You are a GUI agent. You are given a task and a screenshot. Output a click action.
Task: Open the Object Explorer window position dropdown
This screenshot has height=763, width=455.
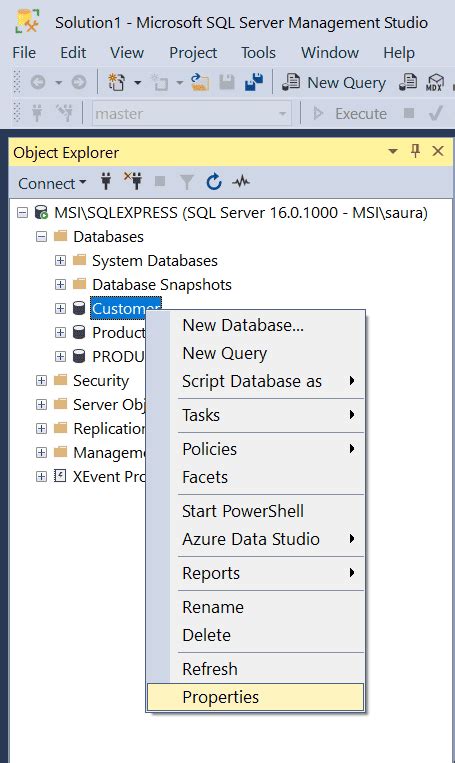pos(393,152)
